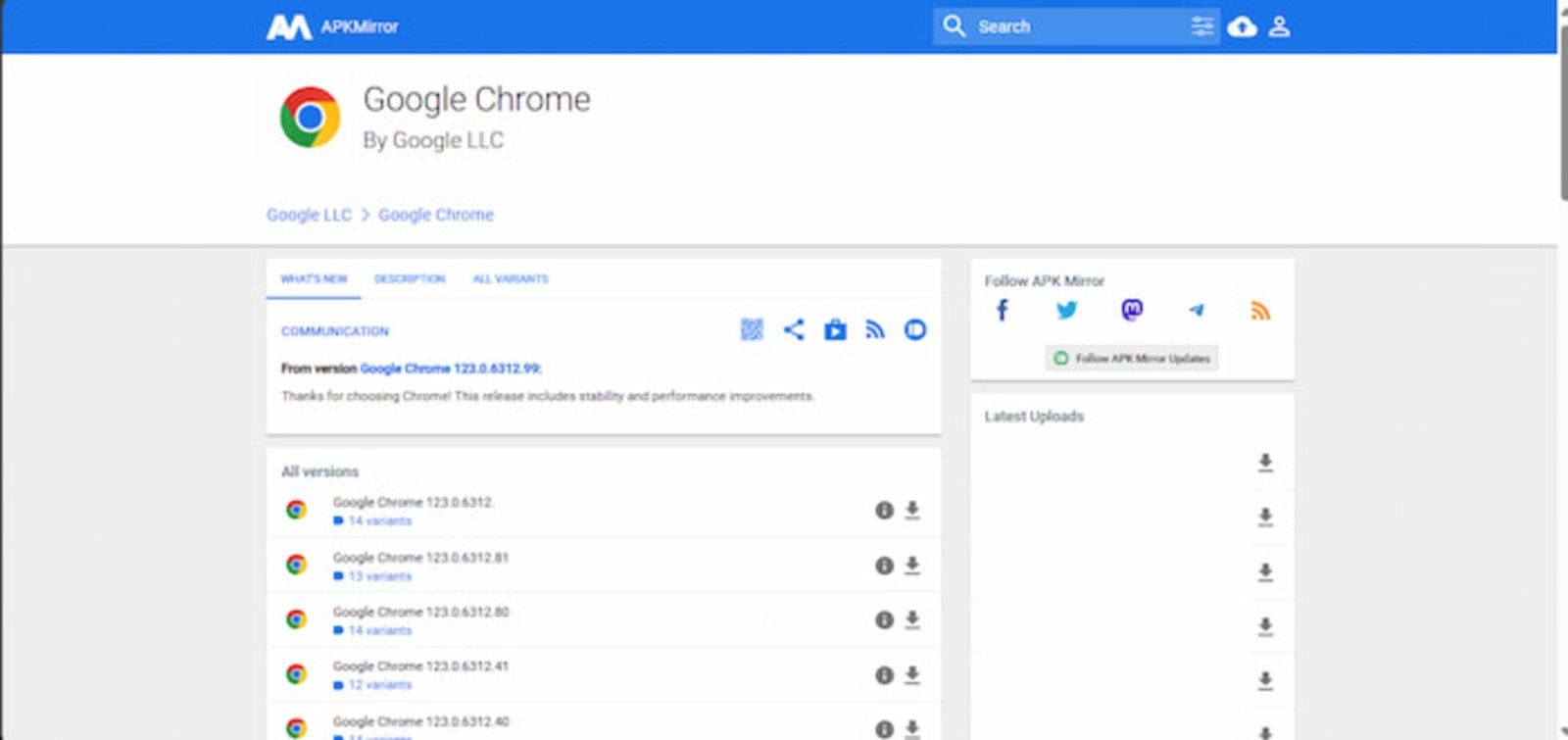Image resolution: width=1568 pixels, height=740 pixels.
Task: Open APK Mirror Mastodon icon
Action: (x=1132, y=311)
